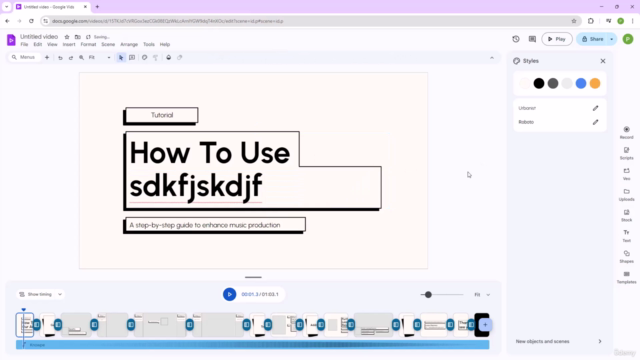This screenshot has height=360, width=640.
Task: Open the Edit menu
Action: (38, 44)
